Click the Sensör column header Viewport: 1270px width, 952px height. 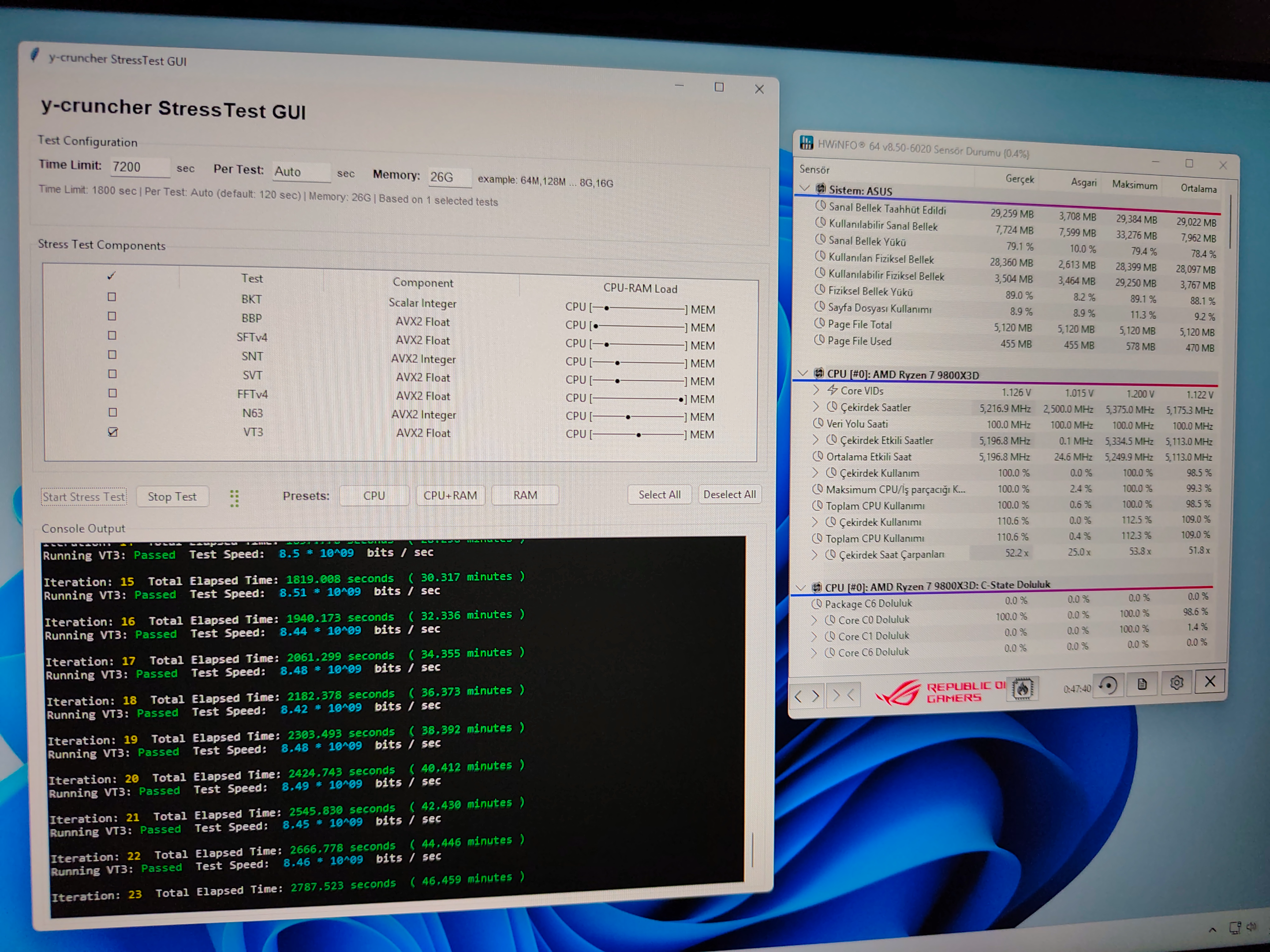pyautogui.click(x=814, y=170)
